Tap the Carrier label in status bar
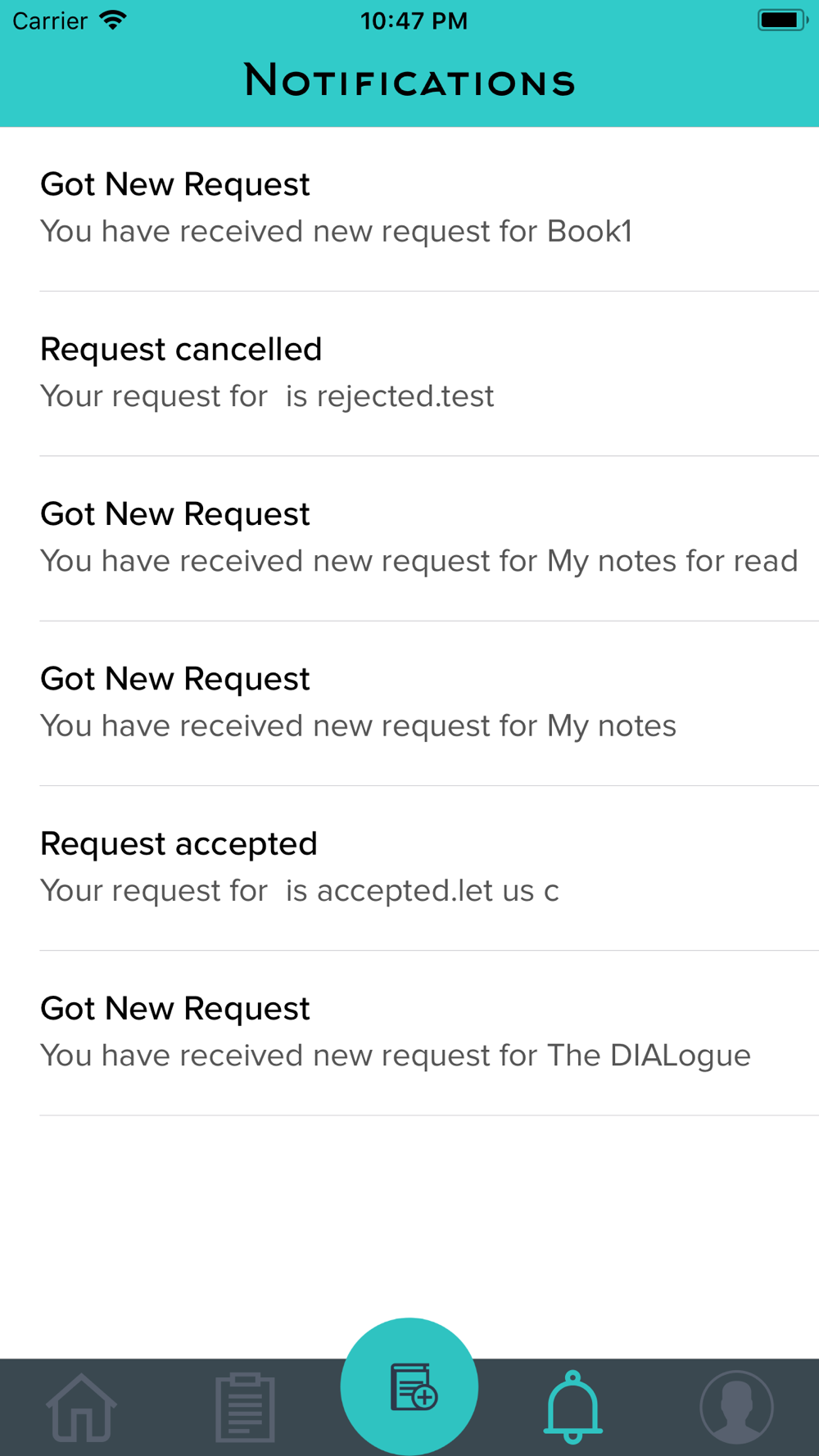This screenshot has width=819, height=1456. tap(50, 20)
